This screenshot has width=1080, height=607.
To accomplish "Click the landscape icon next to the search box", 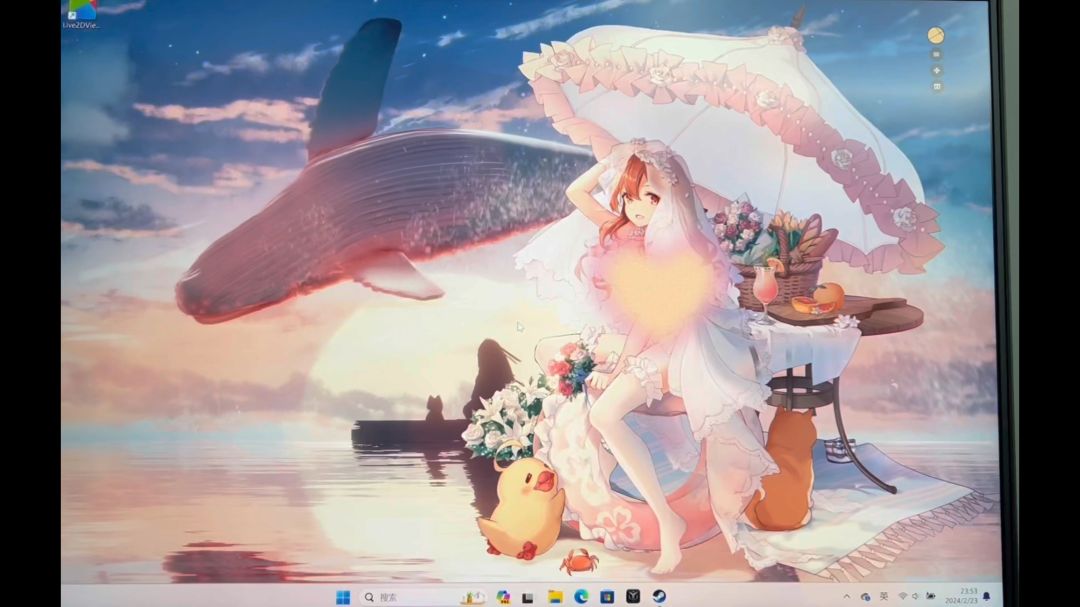I will [472, 597].
